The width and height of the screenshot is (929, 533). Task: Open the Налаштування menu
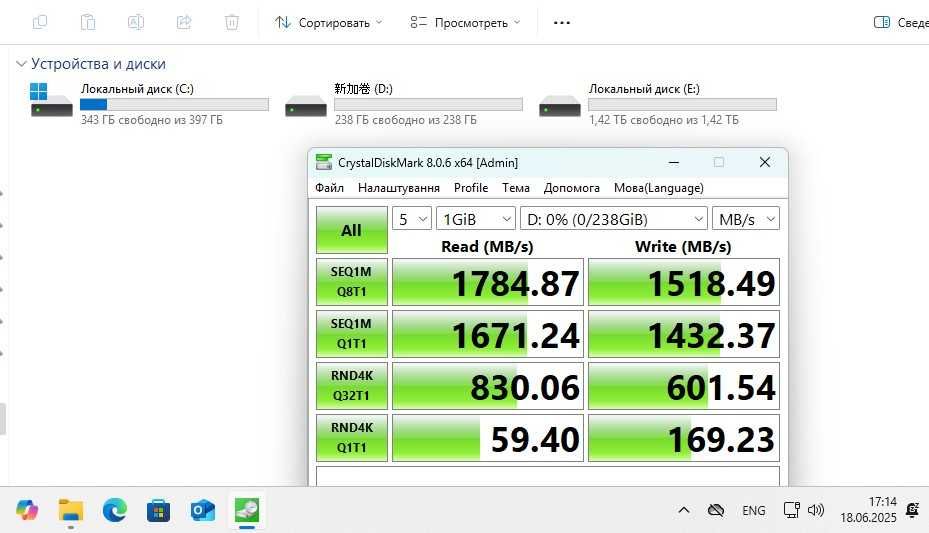[399, 188]
